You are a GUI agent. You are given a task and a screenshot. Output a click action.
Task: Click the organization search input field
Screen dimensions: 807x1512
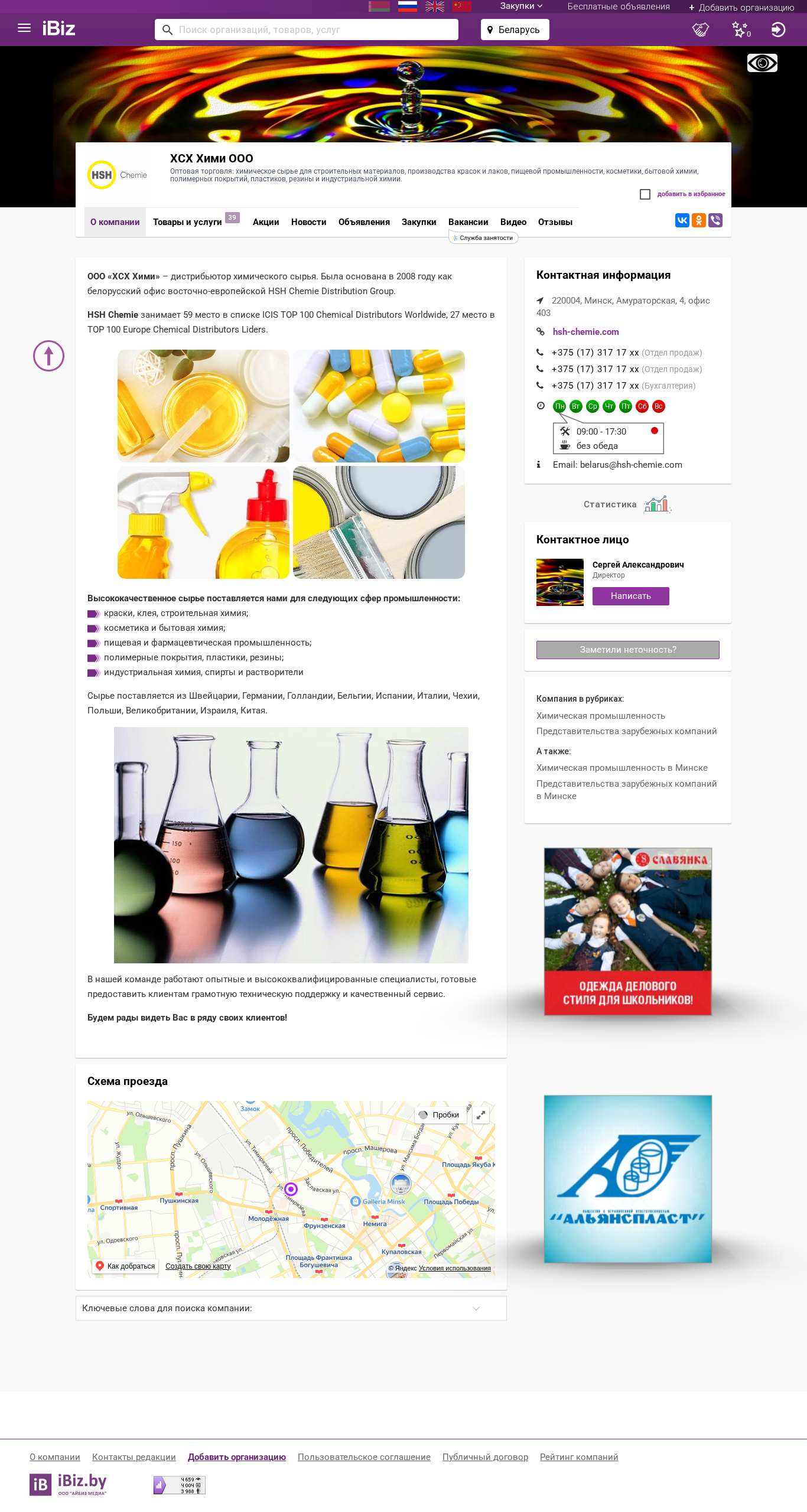[x=307, y=30]
